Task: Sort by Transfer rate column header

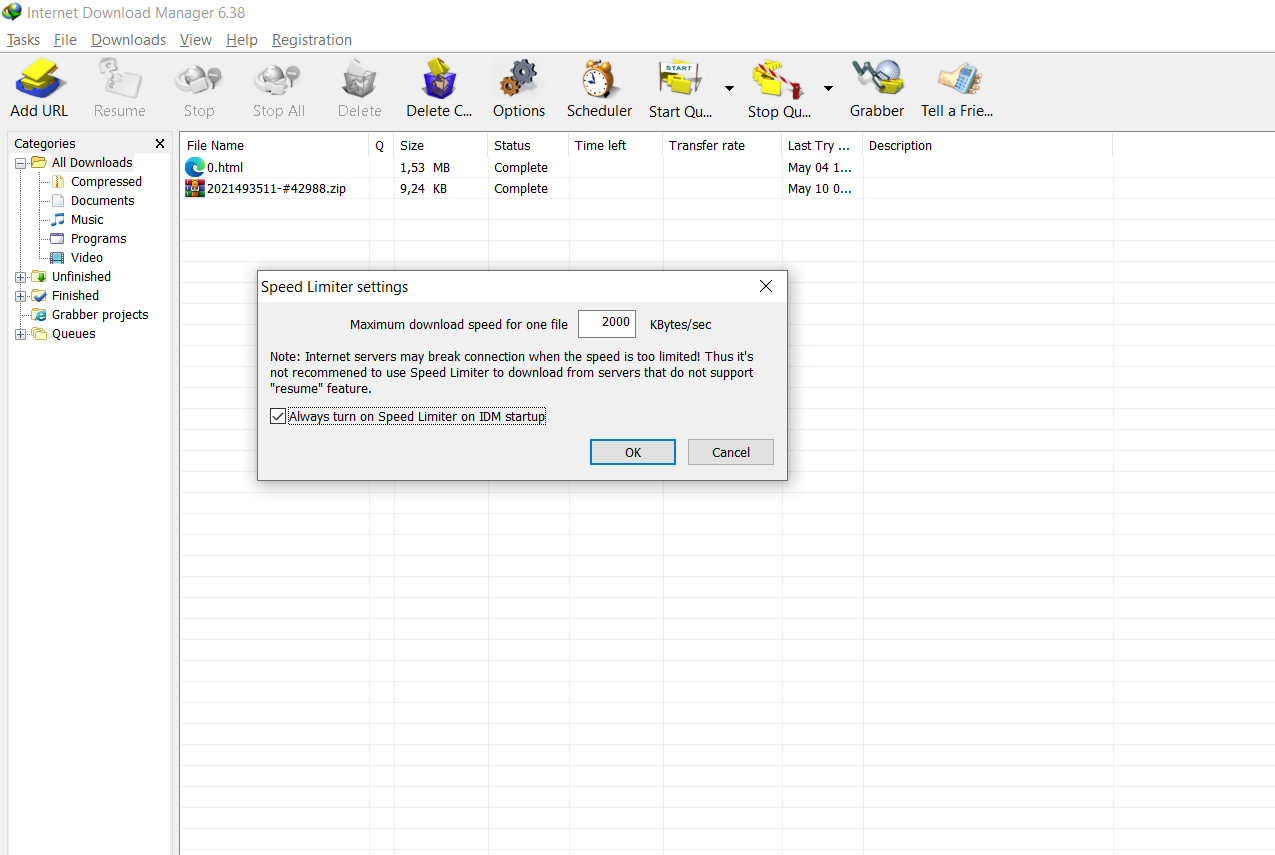Action: tap(722, 146)
